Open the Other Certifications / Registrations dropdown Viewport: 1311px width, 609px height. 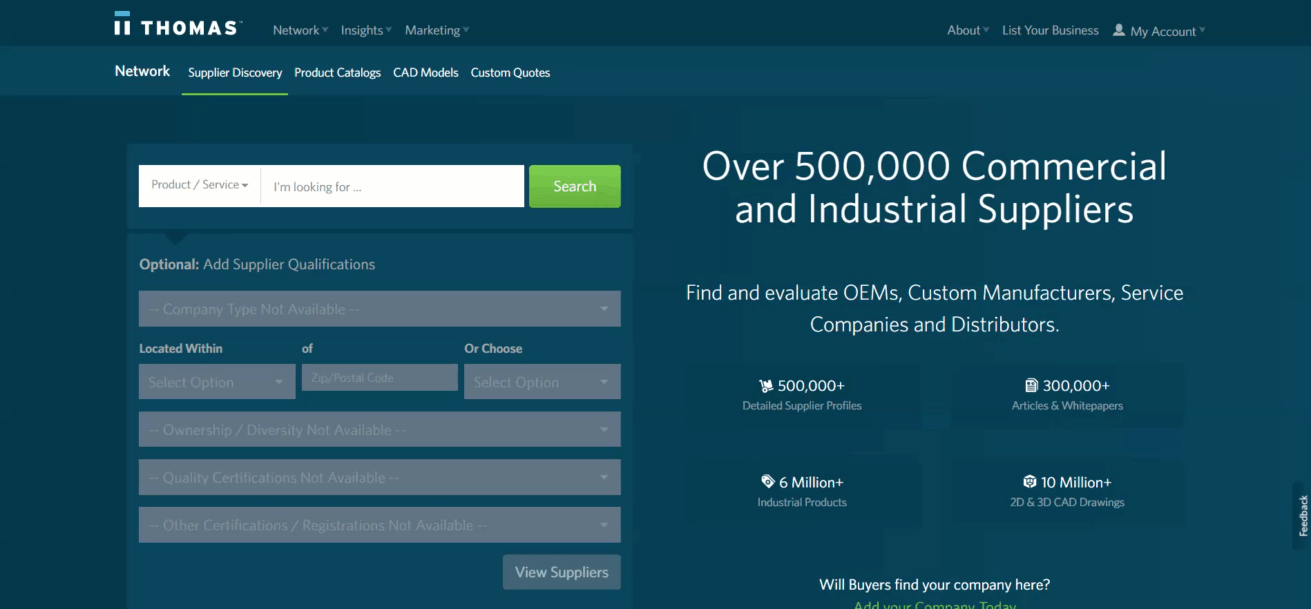(x=380, y=525)
